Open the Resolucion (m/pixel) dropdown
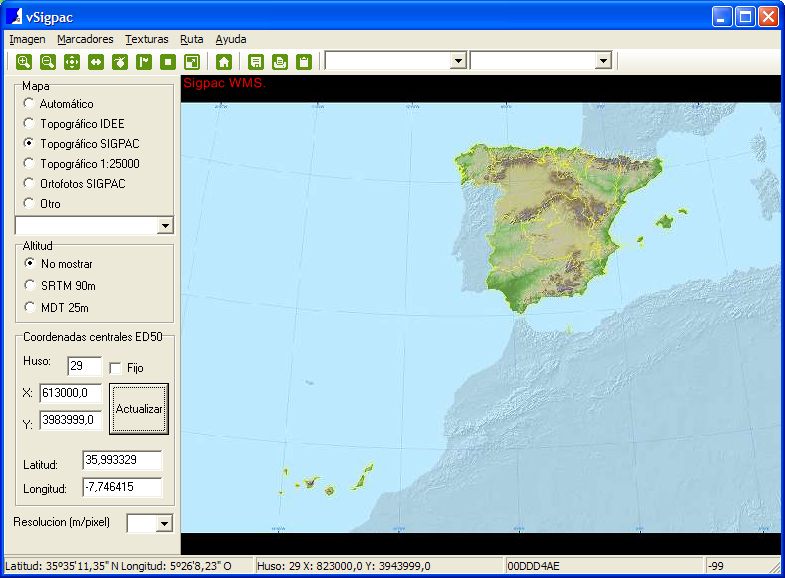 164,523
